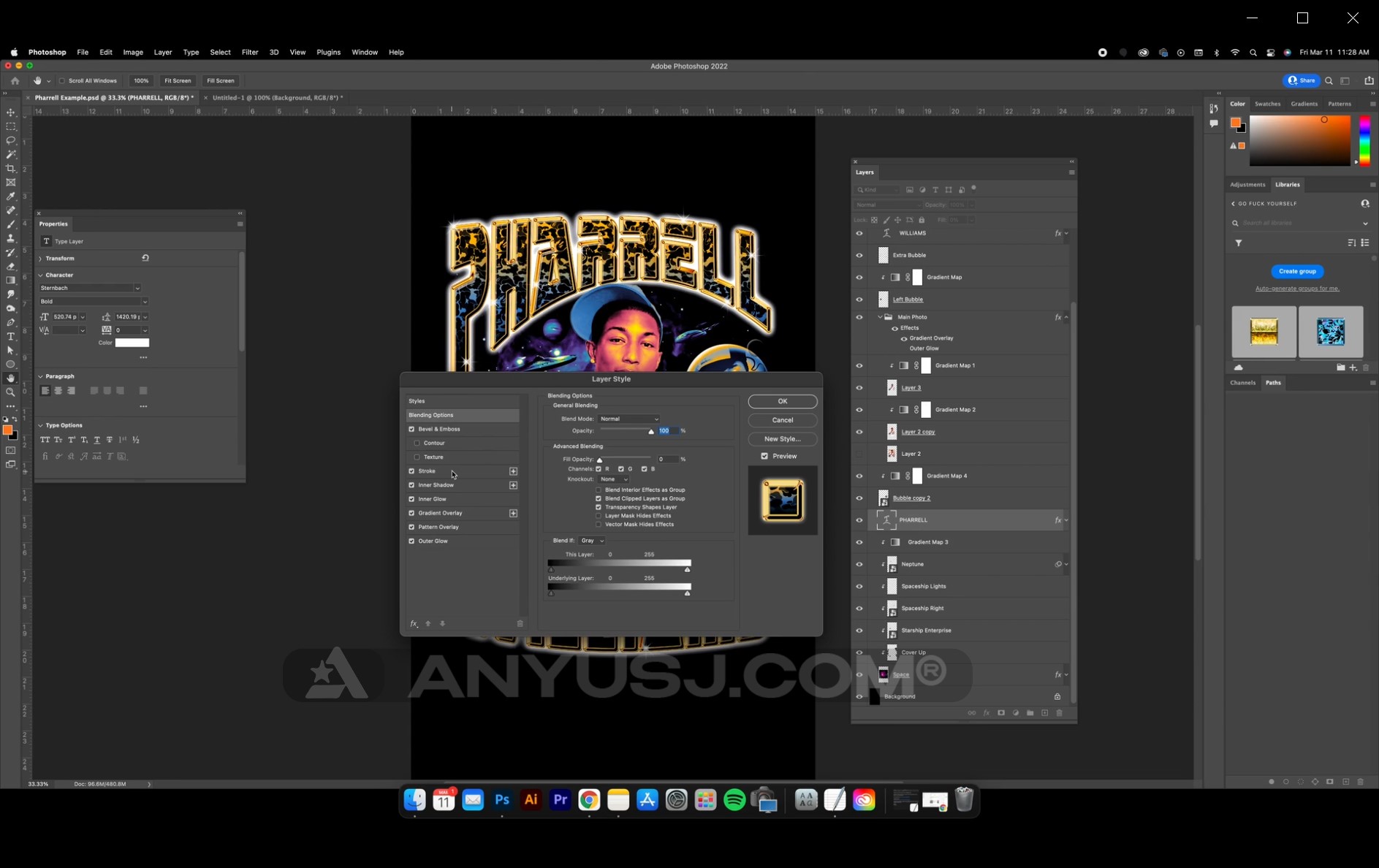The height and width of the screenshot is (868, 1379).
Task: Toggle the Preview checkbox
Action: (x=764, y=457)
